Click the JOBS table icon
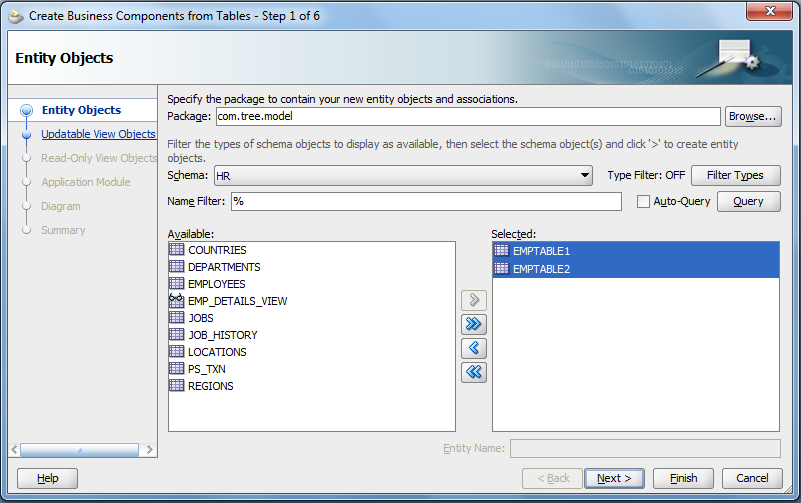The width and height of the screenshot is (801, 503). pos(176,317)
